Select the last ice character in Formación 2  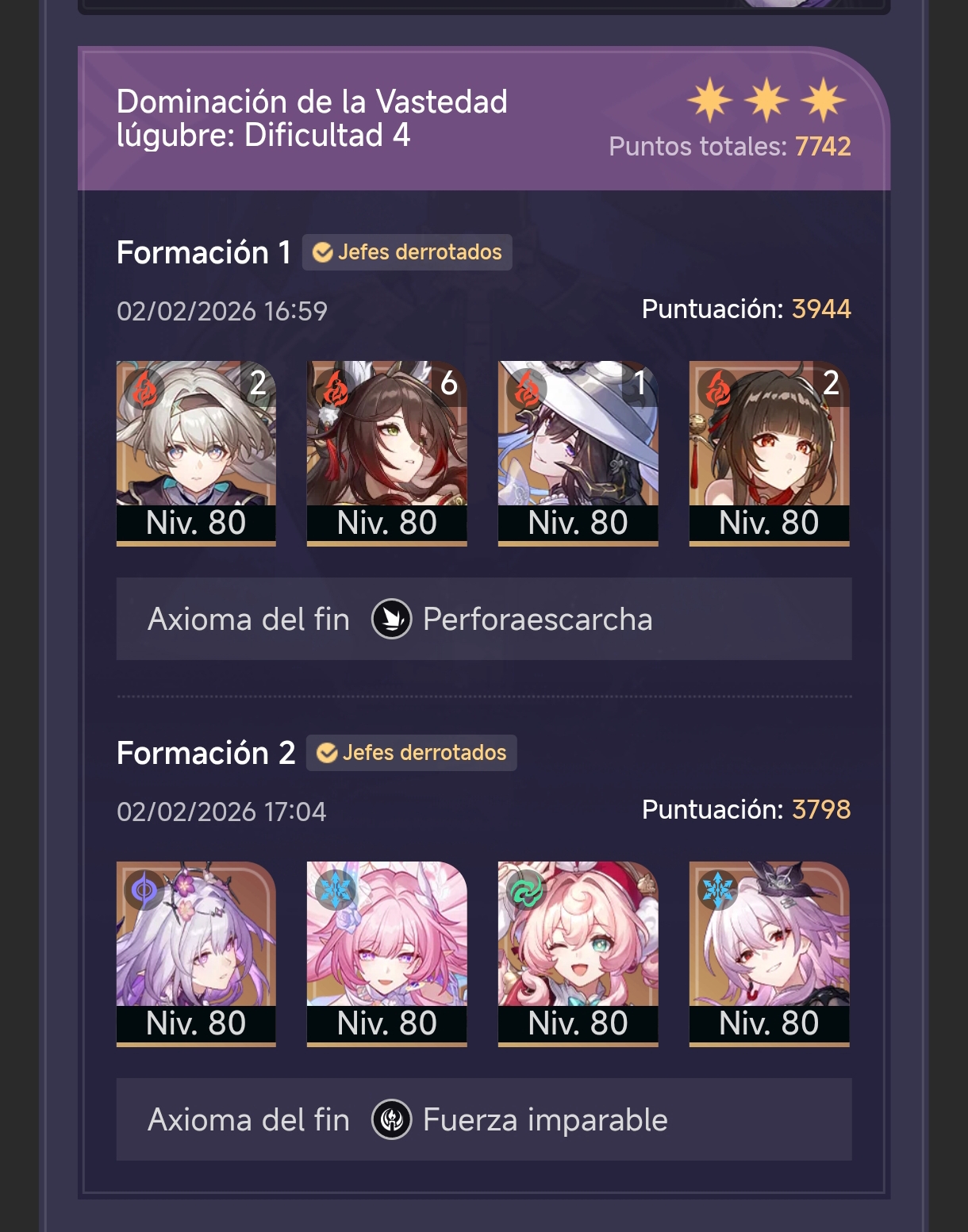tap(770, 954)
